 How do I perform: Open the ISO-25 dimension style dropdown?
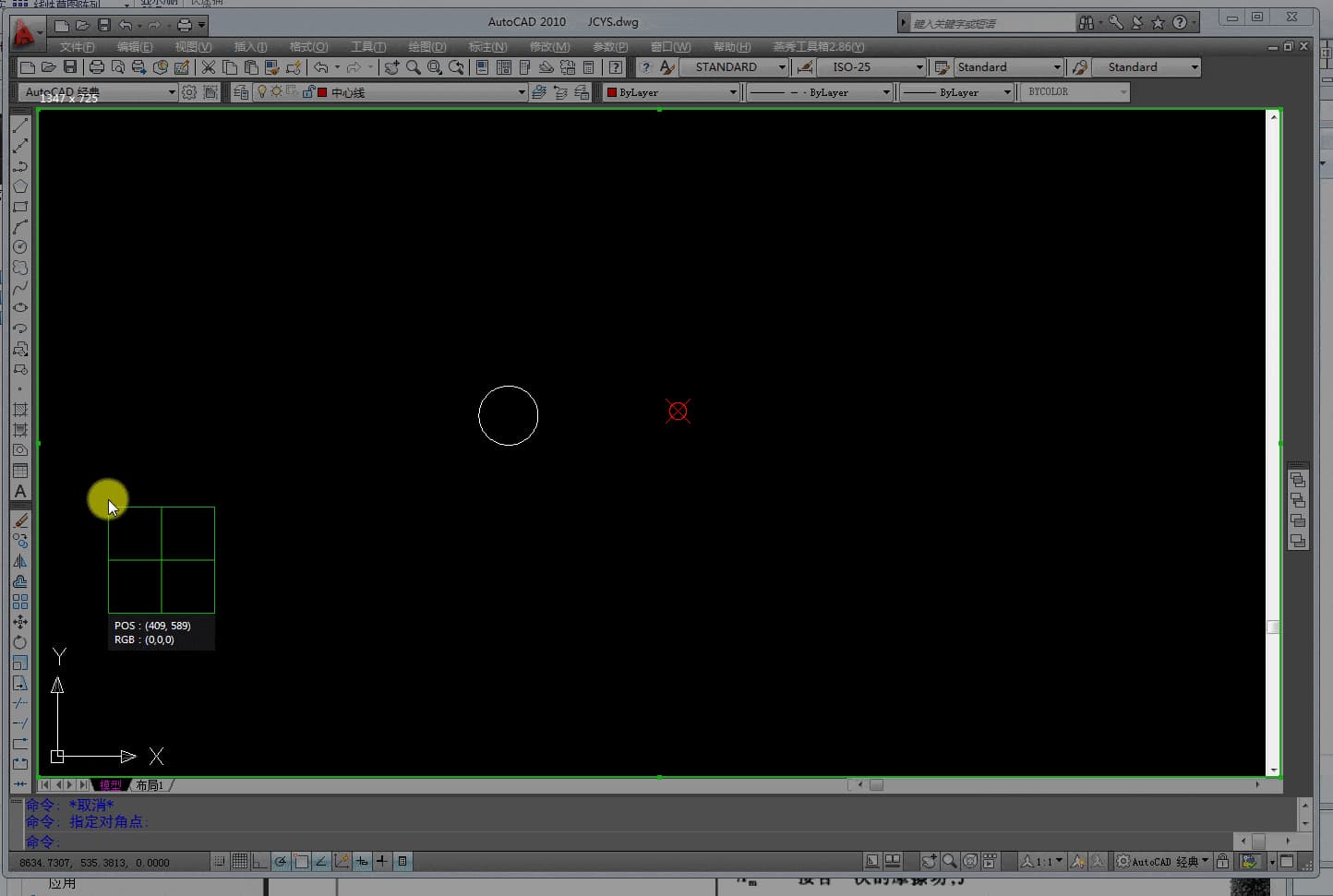pos(919,67)
